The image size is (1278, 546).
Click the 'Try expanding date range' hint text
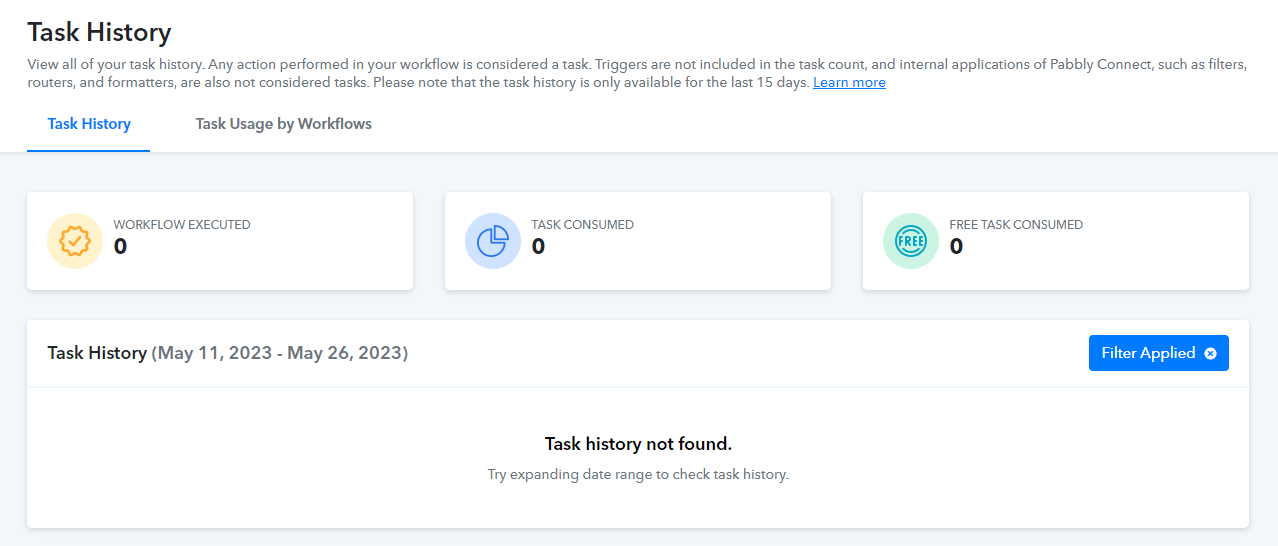point(638,474)
